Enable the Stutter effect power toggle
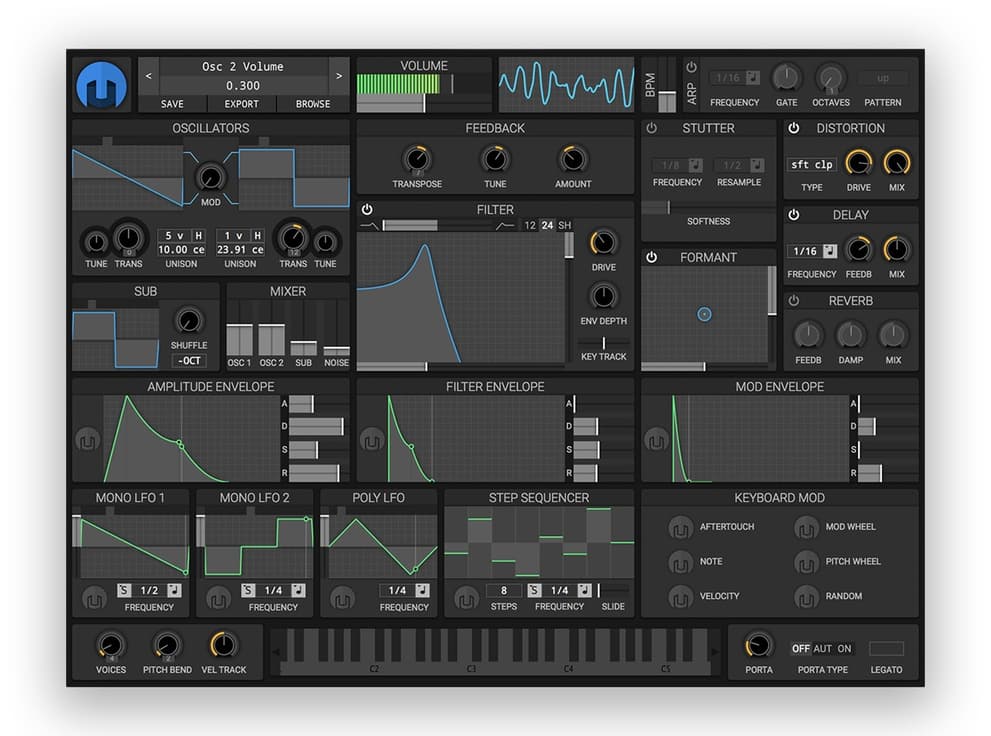The height and width of the screenshot is (736, 991). (x=651, y=128)
